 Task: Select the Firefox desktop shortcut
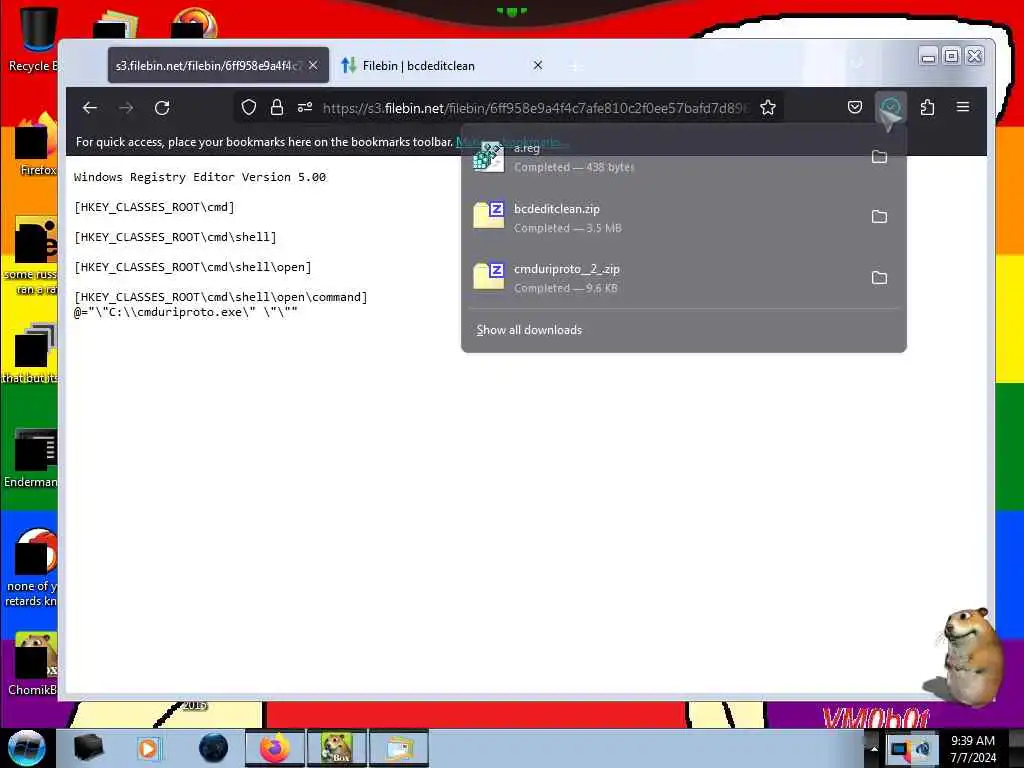tap(34, 145)
